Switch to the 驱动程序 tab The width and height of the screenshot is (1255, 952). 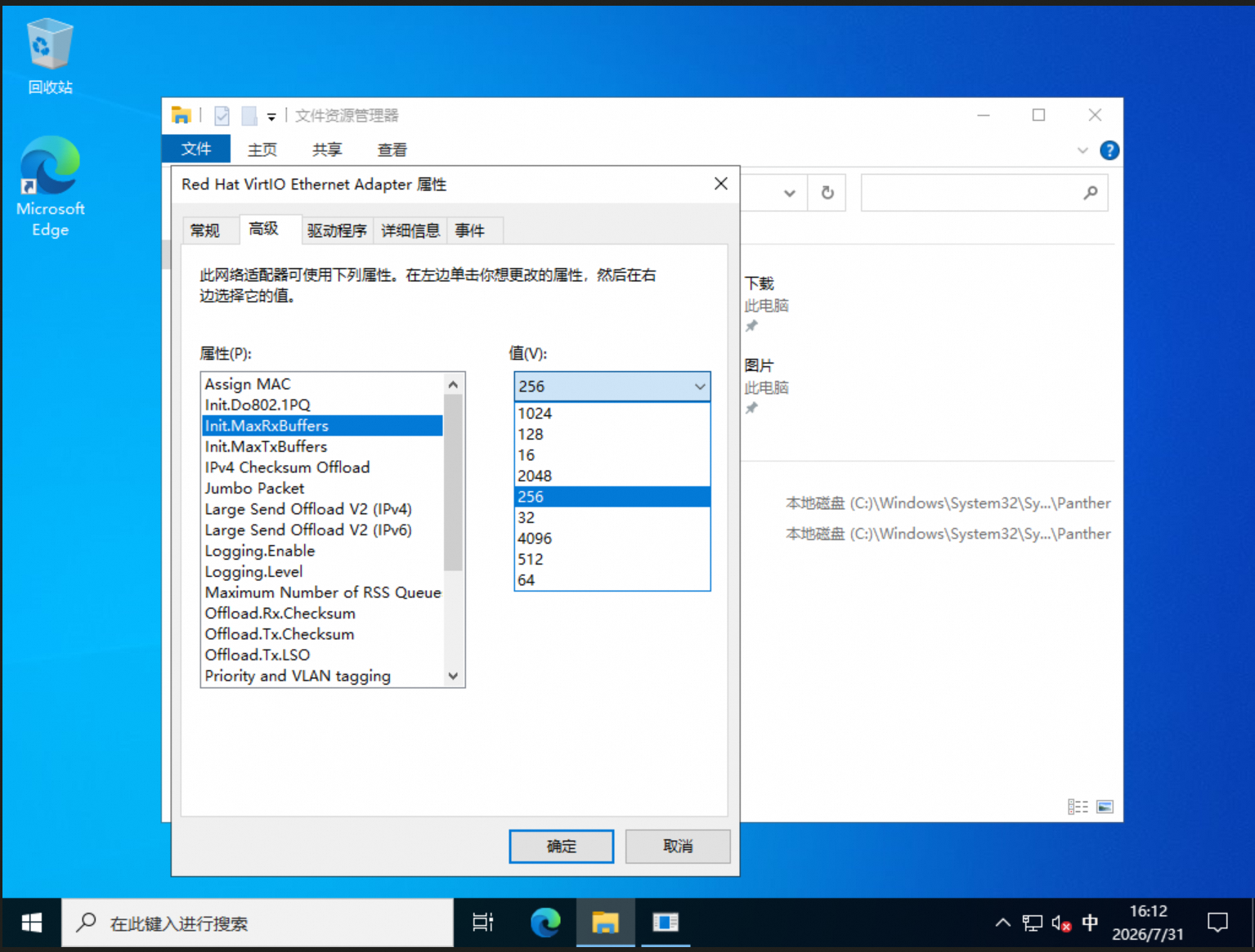click(337, 230)
